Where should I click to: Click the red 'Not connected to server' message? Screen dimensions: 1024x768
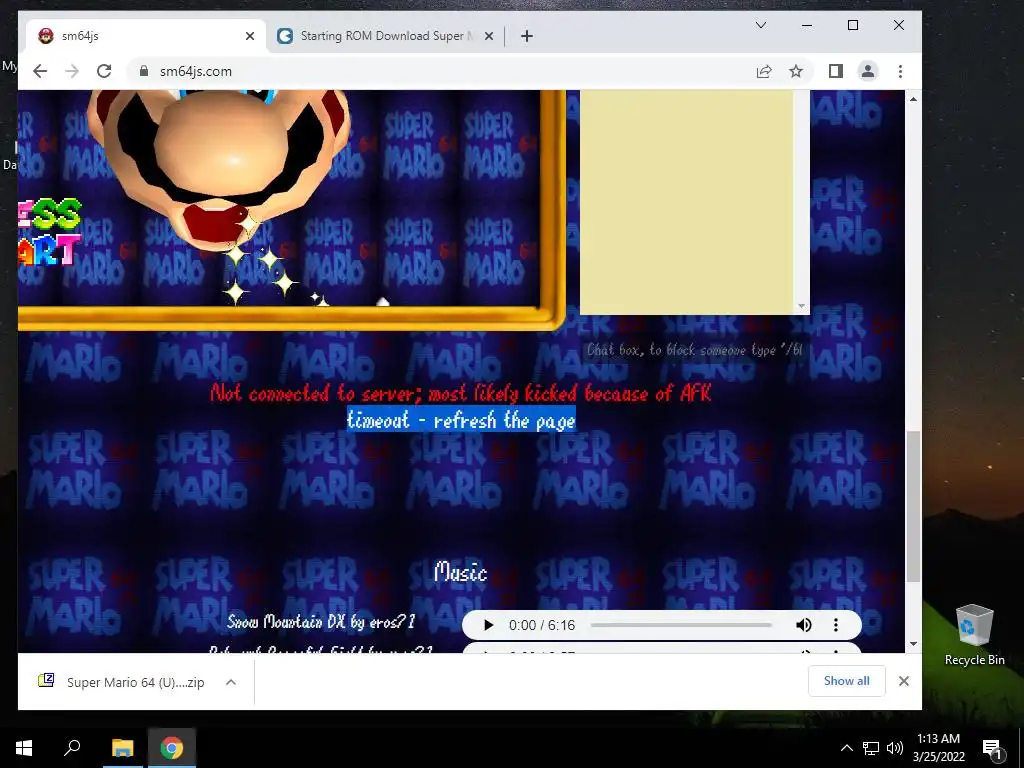click(461, 393)
